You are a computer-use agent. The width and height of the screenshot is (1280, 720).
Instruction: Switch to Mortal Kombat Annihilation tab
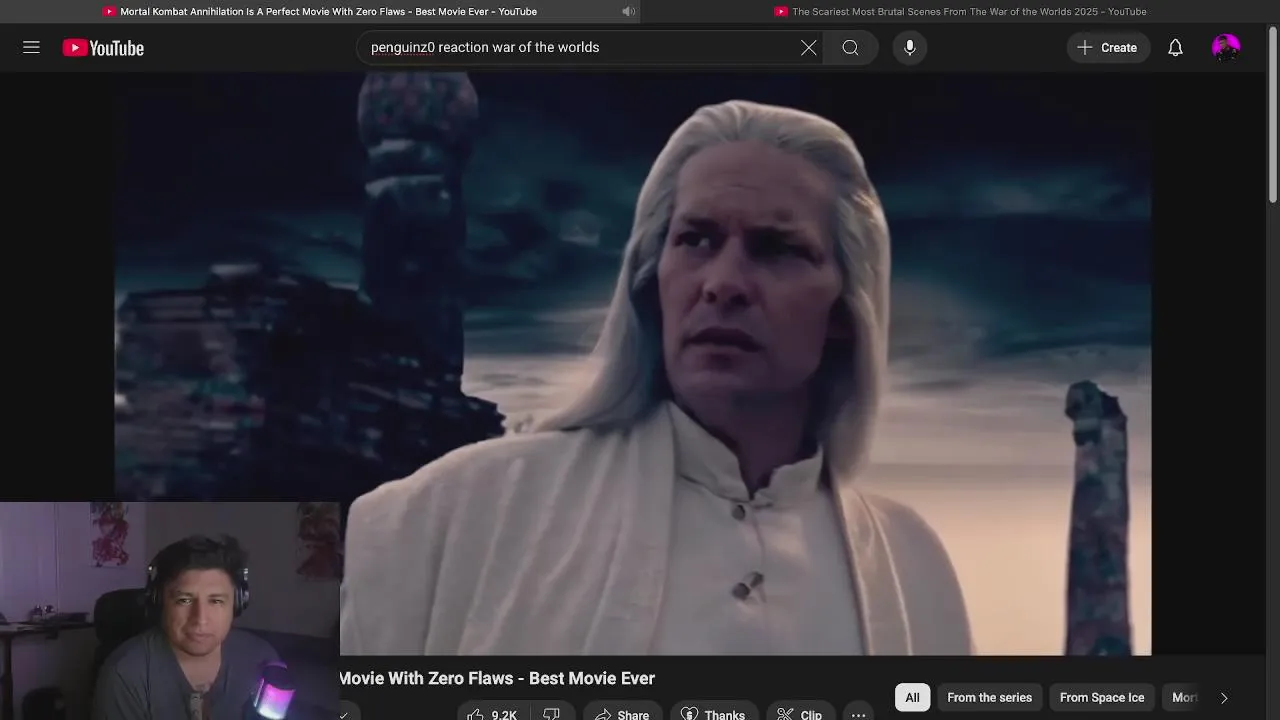(x=320, y=11)
